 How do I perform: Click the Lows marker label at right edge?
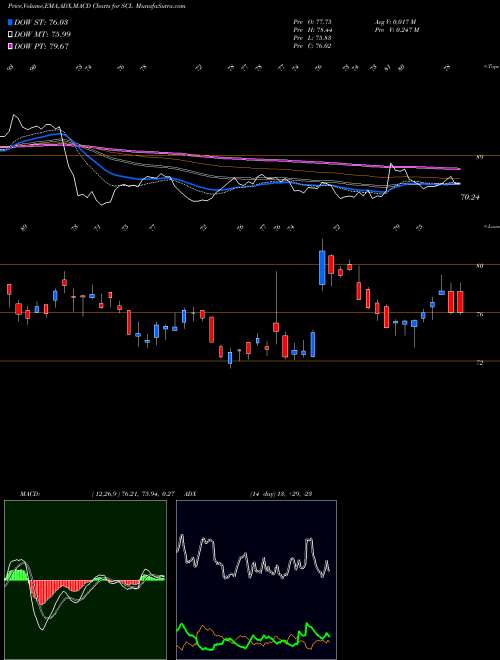pyautogui.click(x=491, y=226)
